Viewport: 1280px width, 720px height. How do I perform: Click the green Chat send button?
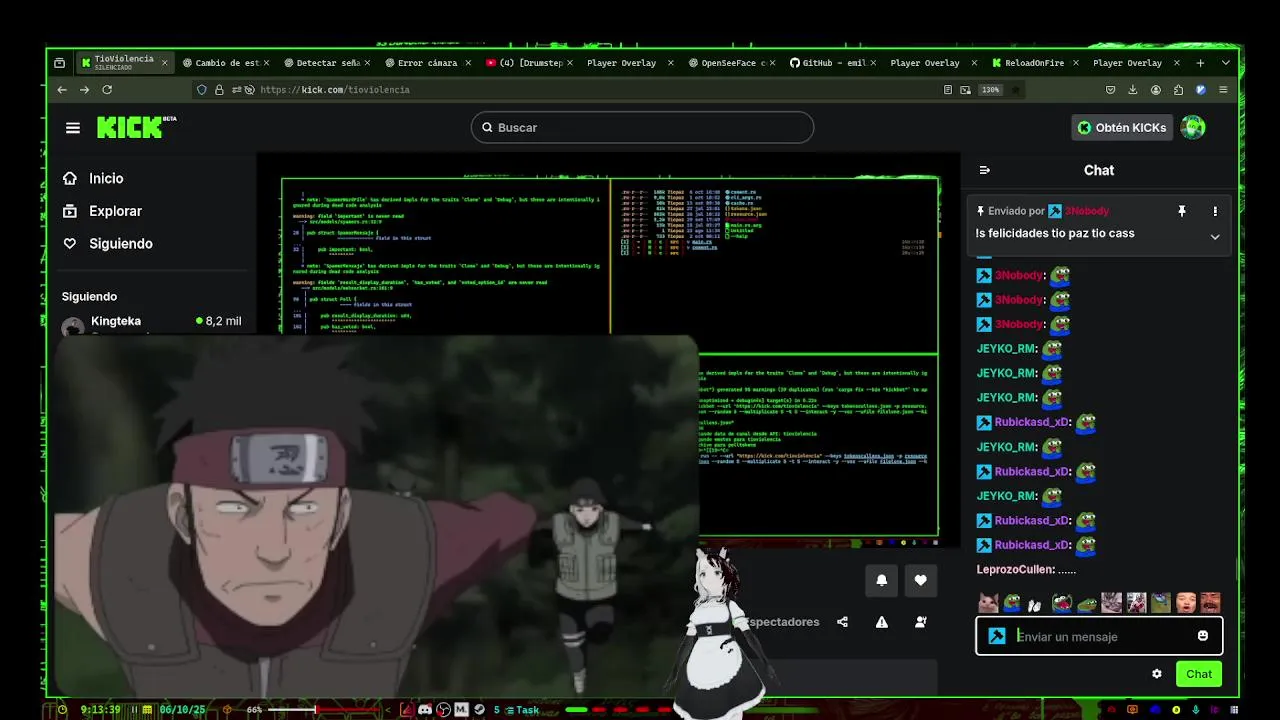click(x=1199, y=674)
